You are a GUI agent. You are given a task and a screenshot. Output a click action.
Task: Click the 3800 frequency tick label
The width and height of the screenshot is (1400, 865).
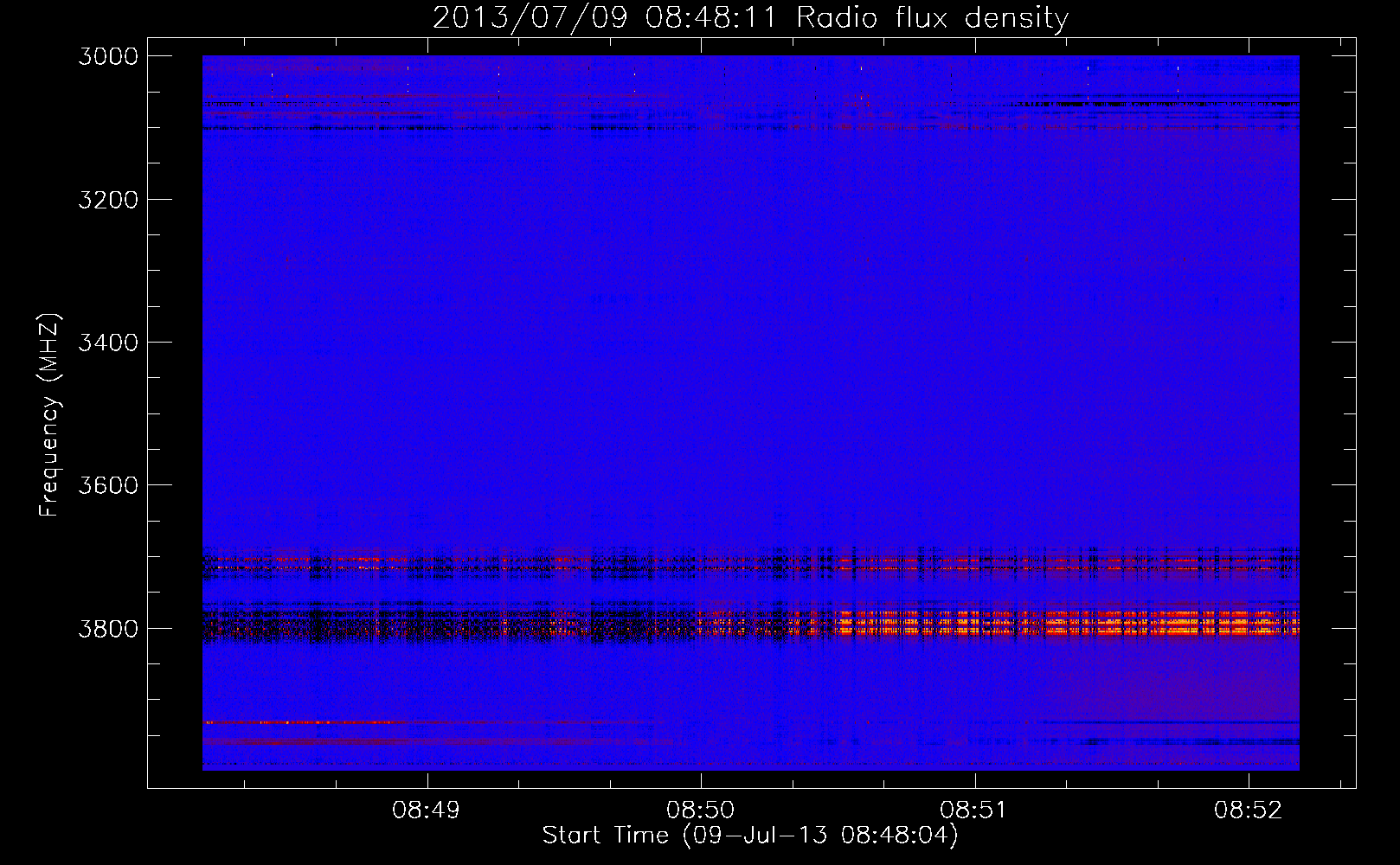coord(108,628)
